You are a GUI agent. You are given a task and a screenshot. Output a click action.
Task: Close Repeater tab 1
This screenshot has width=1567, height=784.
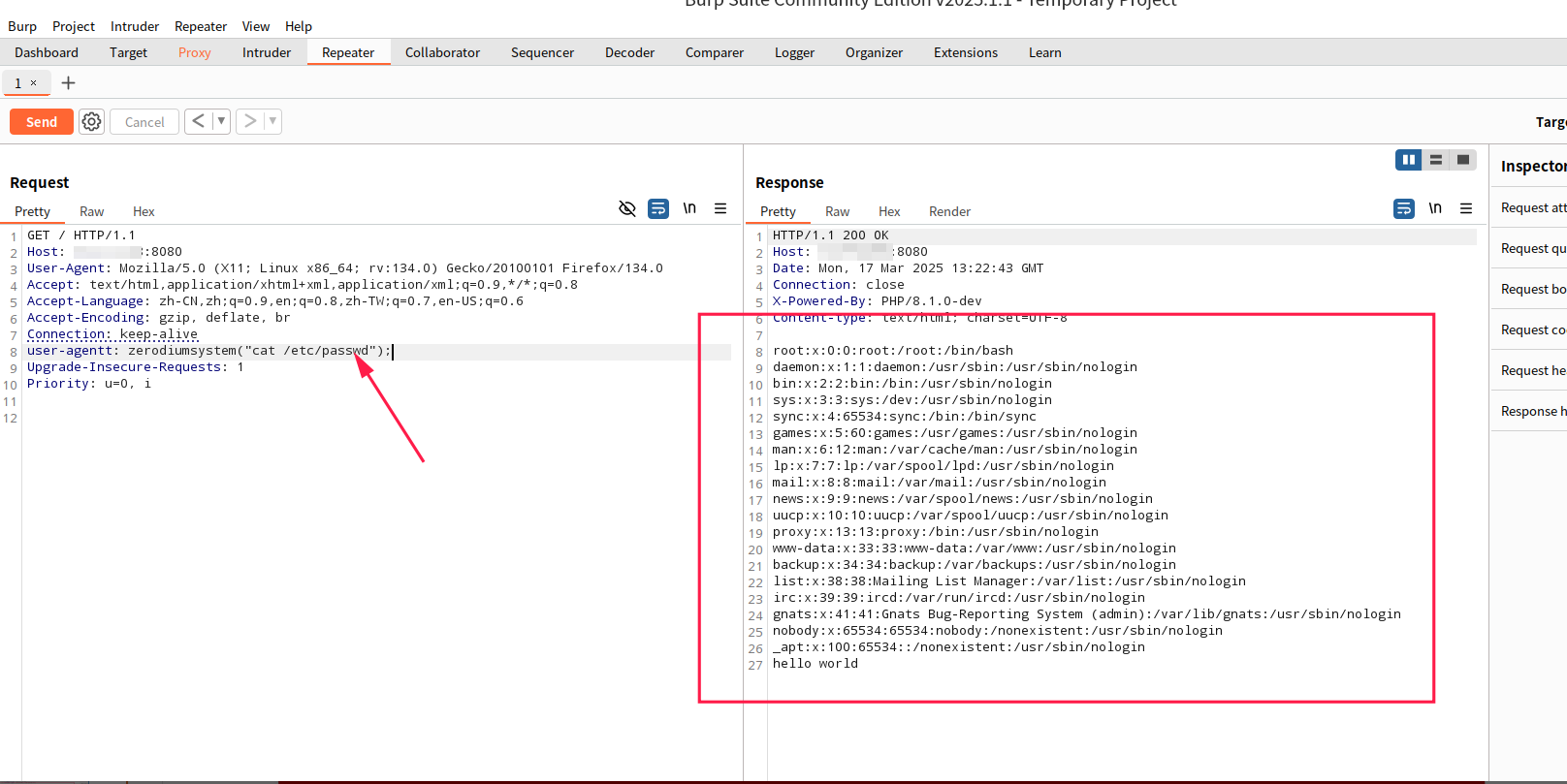[x=33, y=83]
